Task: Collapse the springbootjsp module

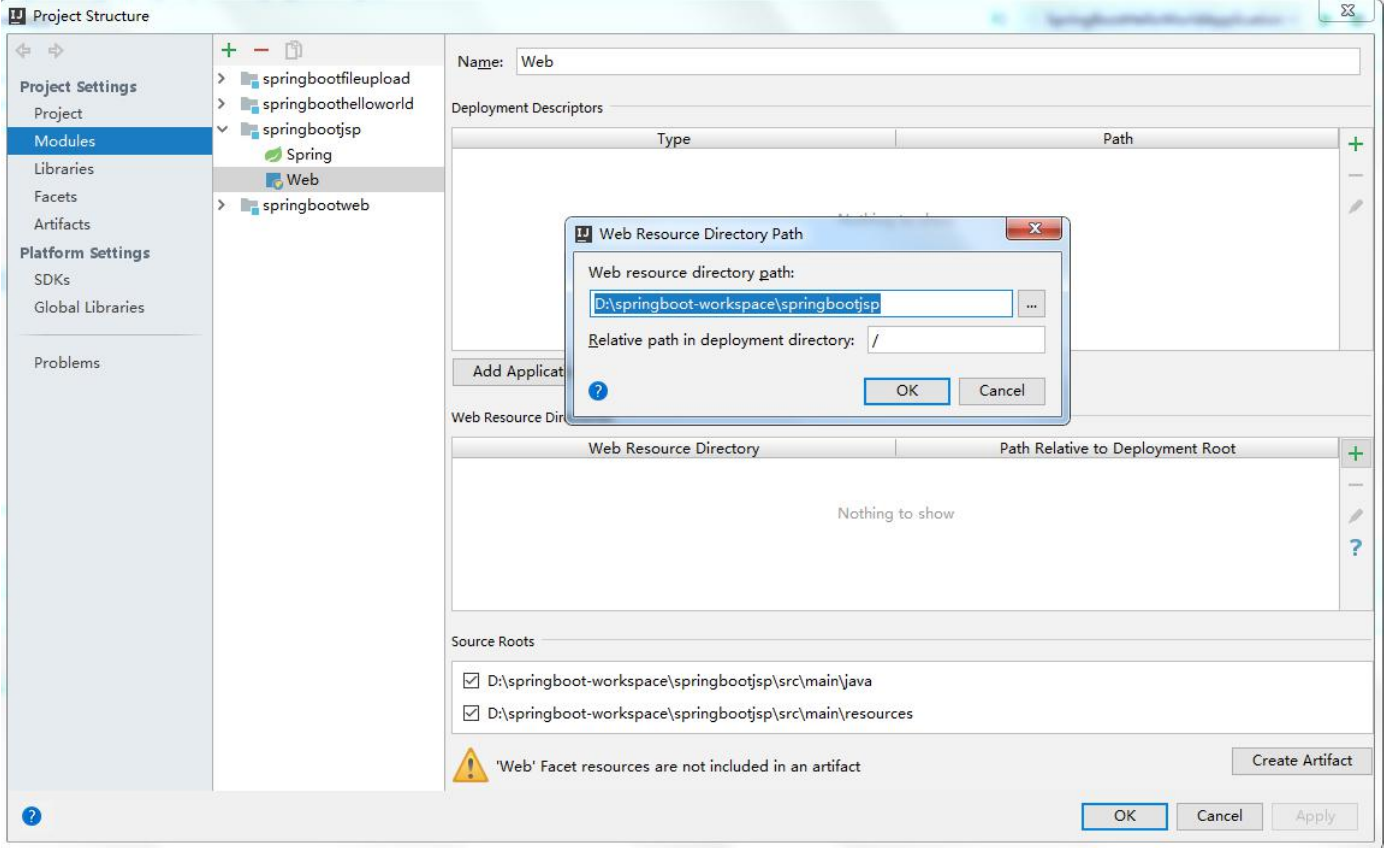Action: [x=220, y=131]
